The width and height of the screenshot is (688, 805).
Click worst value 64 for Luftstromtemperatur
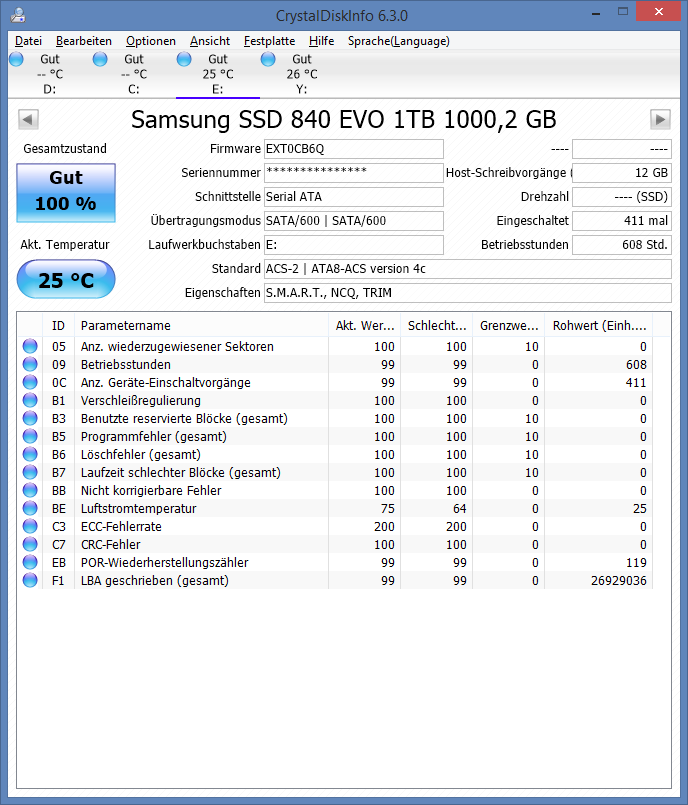click(460, 509)
